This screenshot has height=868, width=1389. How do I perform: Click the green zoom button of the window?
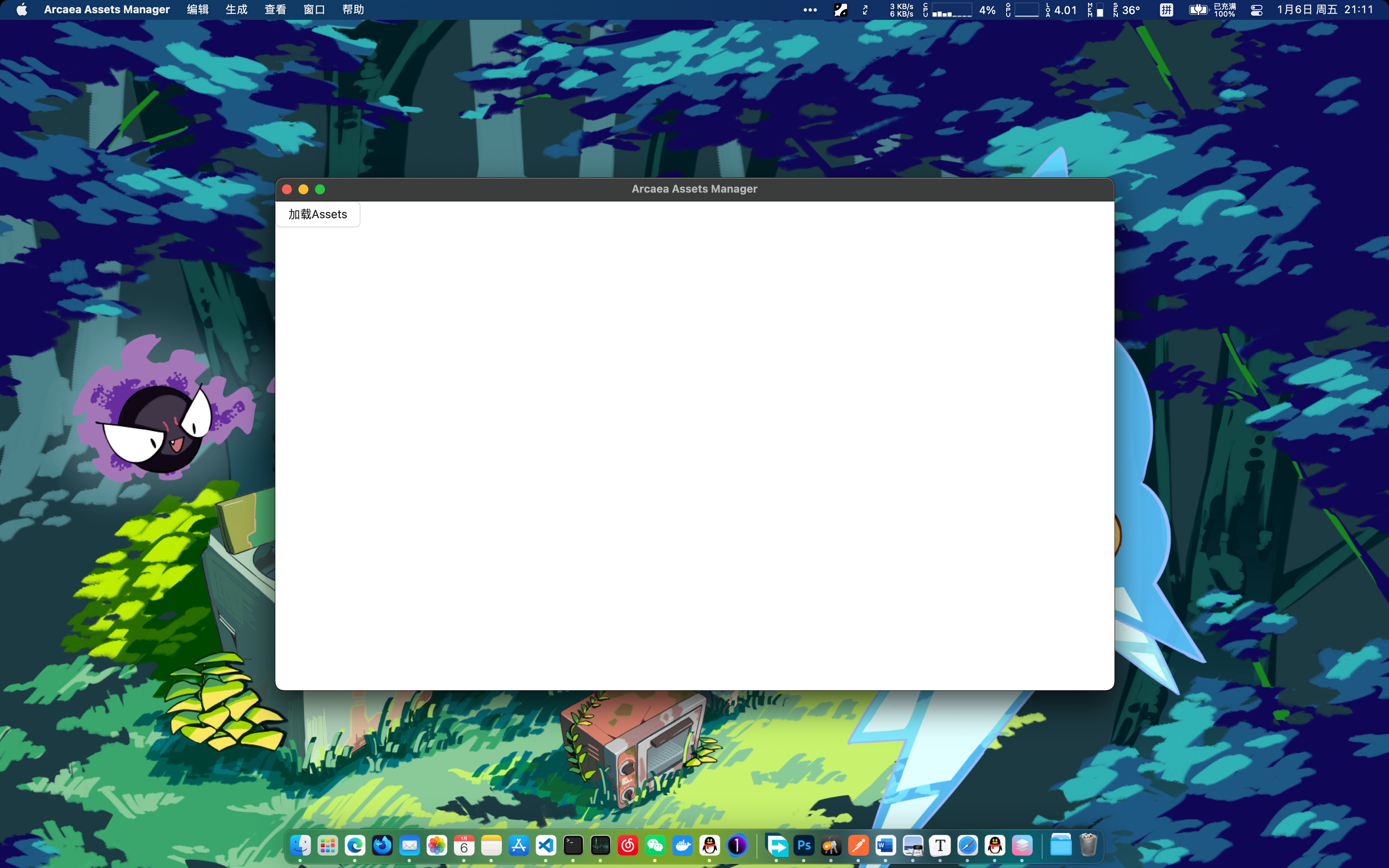tap(320, 189)
